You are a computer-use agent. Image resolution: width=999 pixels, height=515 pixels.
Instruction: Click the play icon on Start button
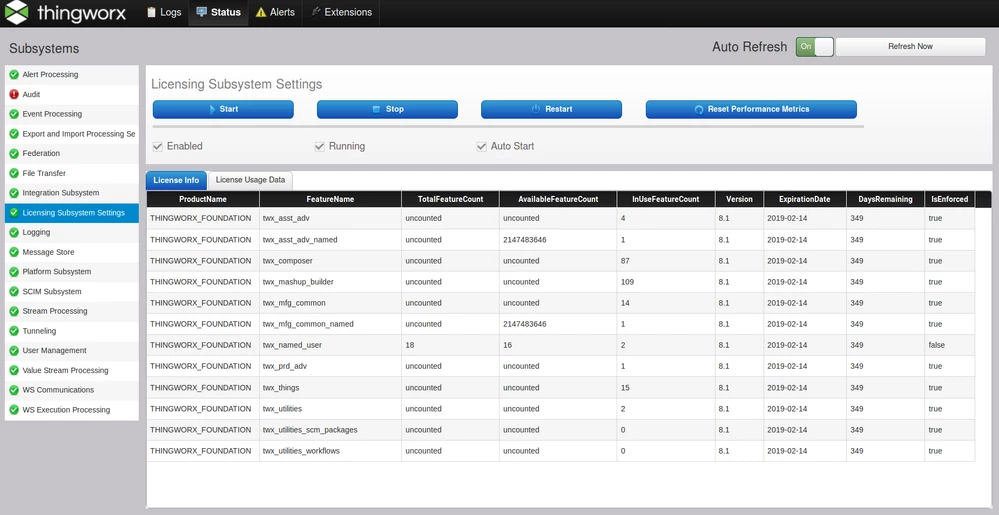point(212,110)
